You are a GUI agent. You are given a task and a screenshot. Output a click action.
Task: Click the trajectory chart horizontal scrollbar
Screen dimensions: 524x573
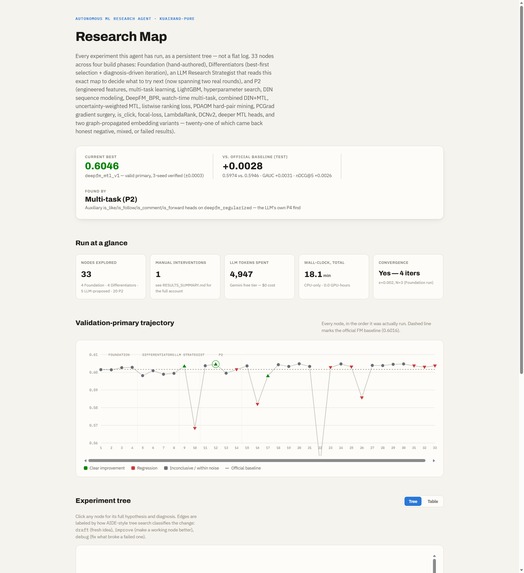click(257, 460)
